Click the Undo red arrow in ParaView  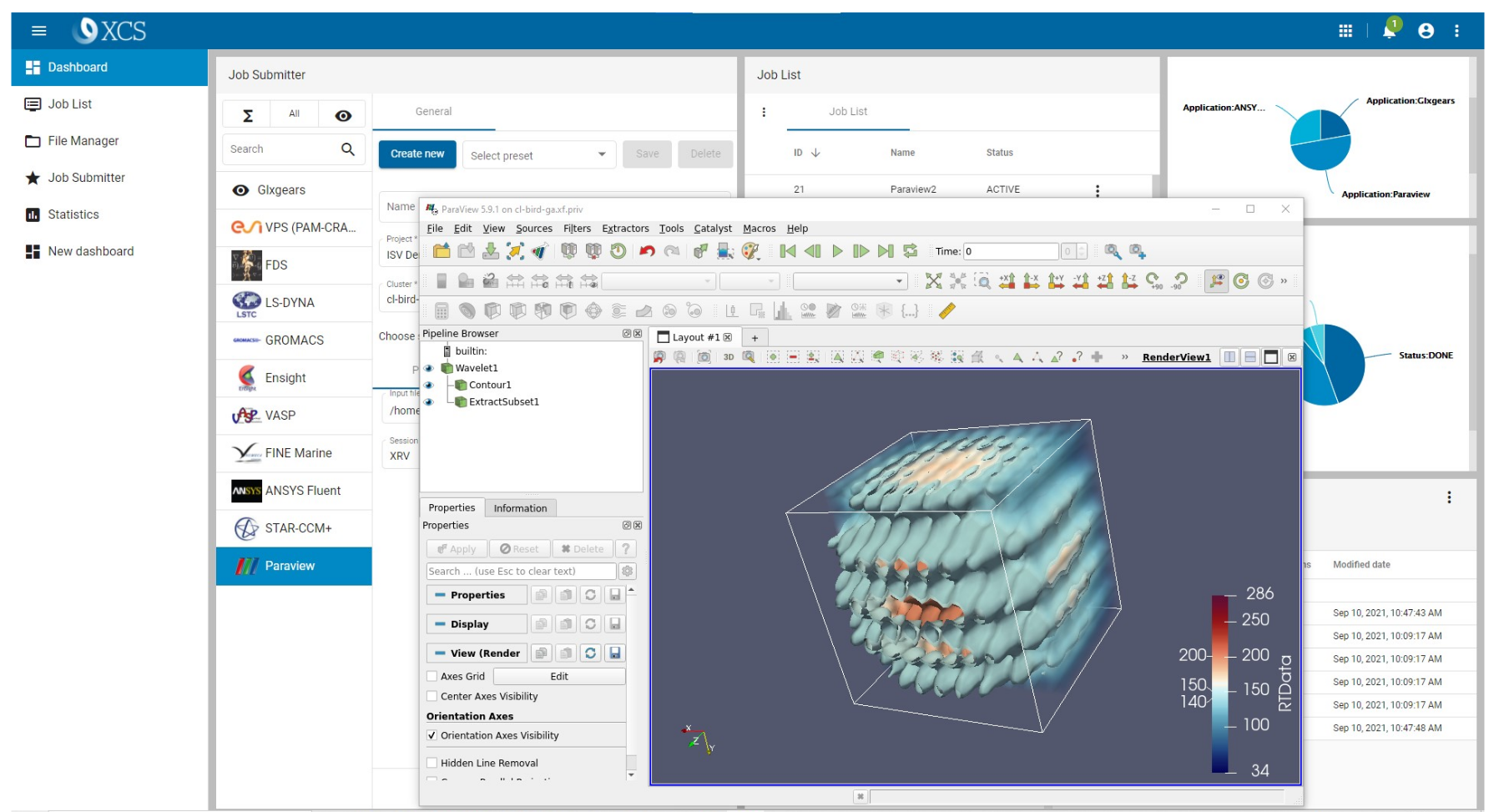(x=647, y=251)
